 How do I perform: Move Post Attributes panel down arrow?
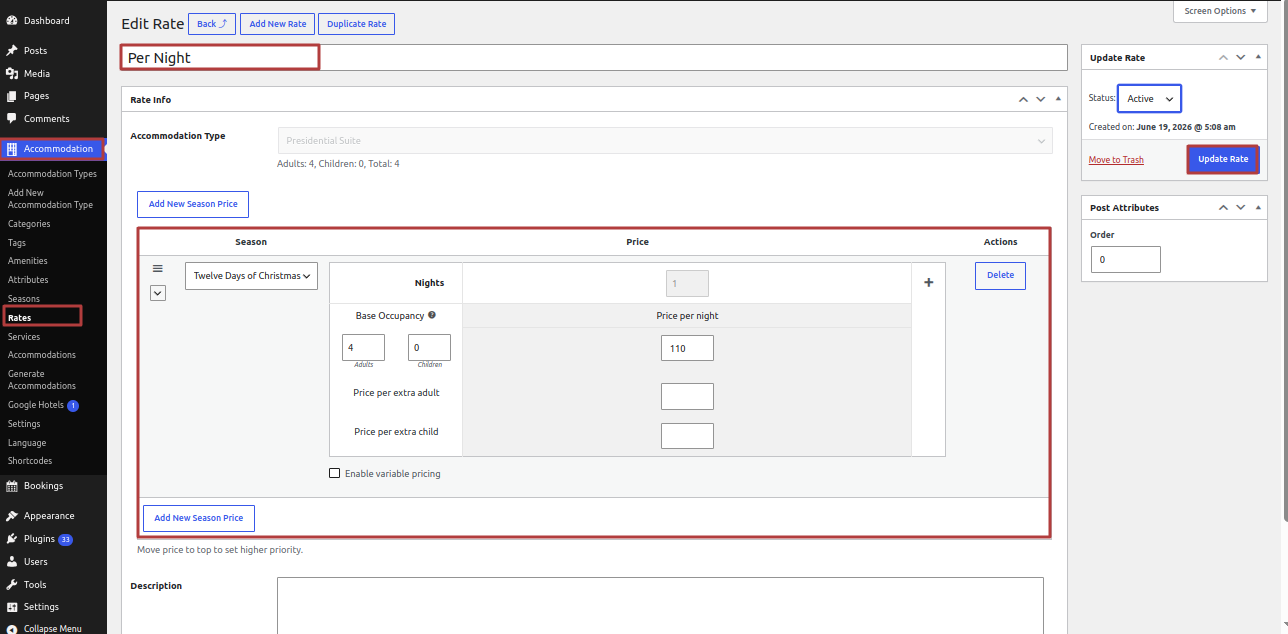(1241, 208)
